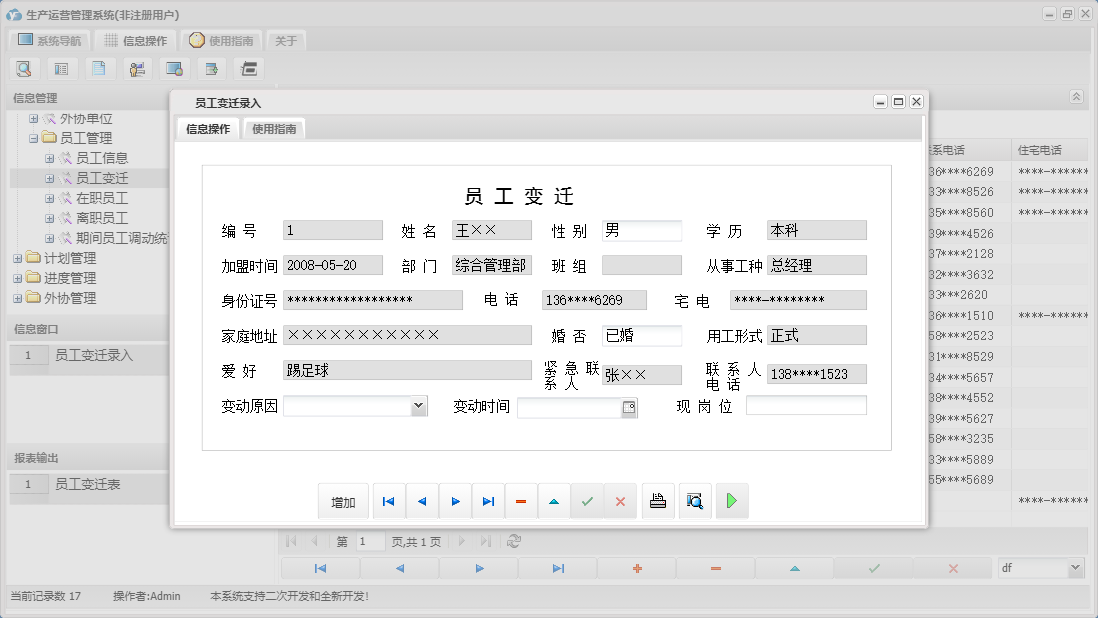Select the magnifier document icon in main toolbar

pyautogui.click(x=24, y=68)
